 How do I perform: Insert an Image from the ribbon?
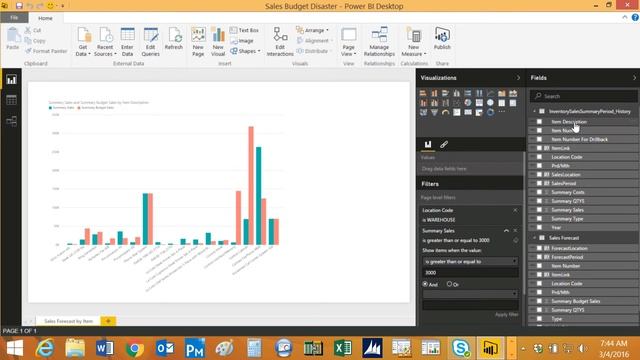click(242, 41)
